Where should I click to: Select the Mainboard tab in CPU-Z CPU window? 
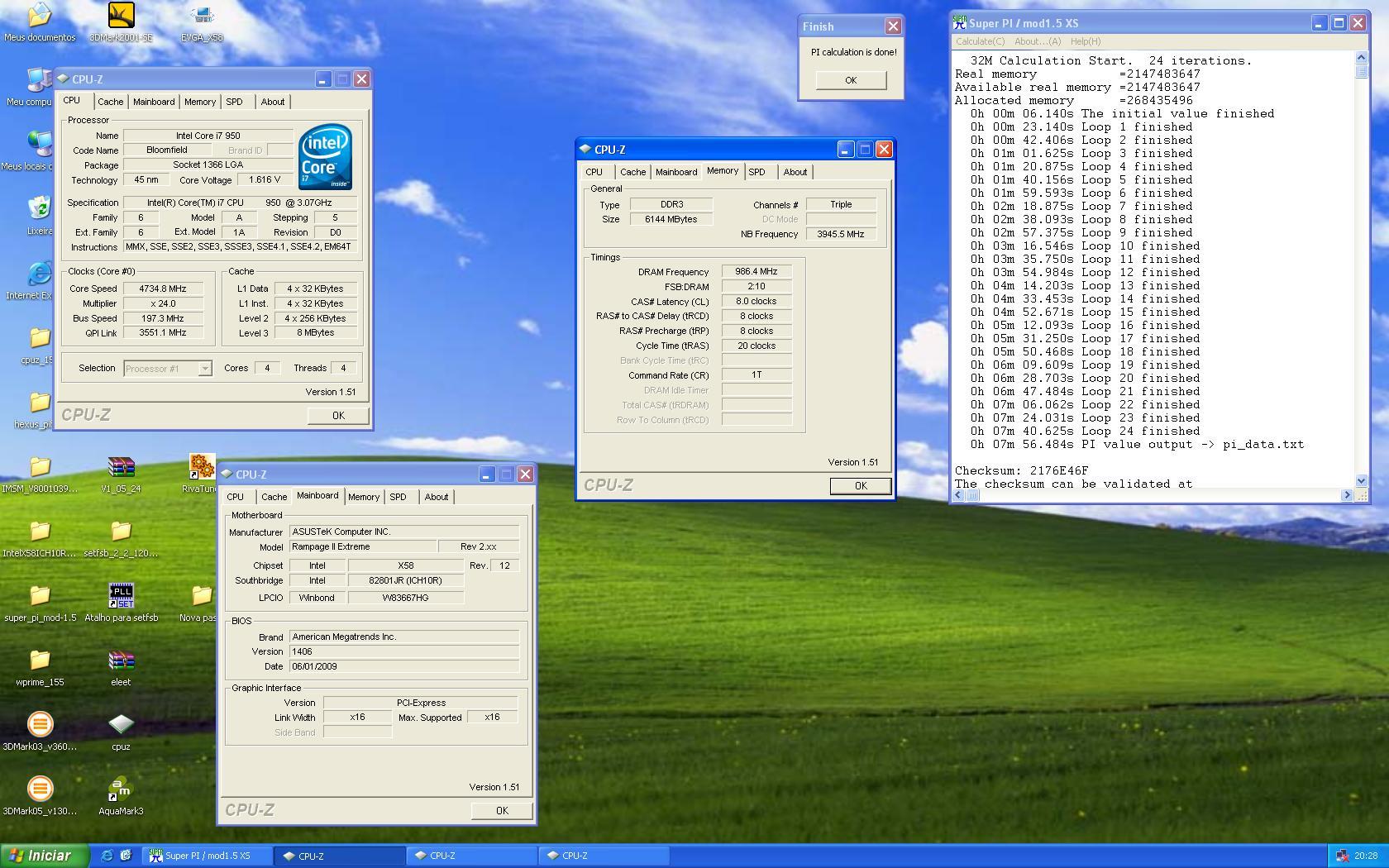(x=154, y=102)
